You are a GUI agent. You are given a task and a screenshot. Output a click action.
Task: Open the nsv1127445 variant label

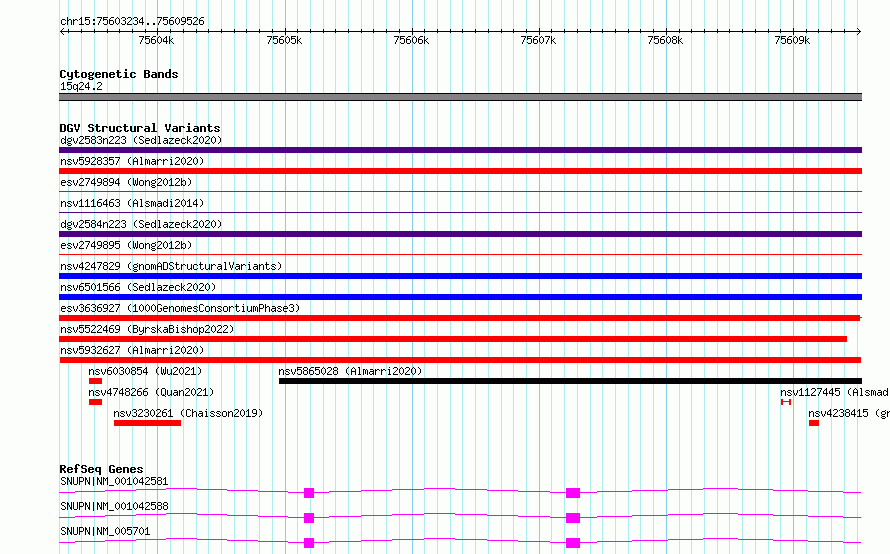(x=834, y=392)
